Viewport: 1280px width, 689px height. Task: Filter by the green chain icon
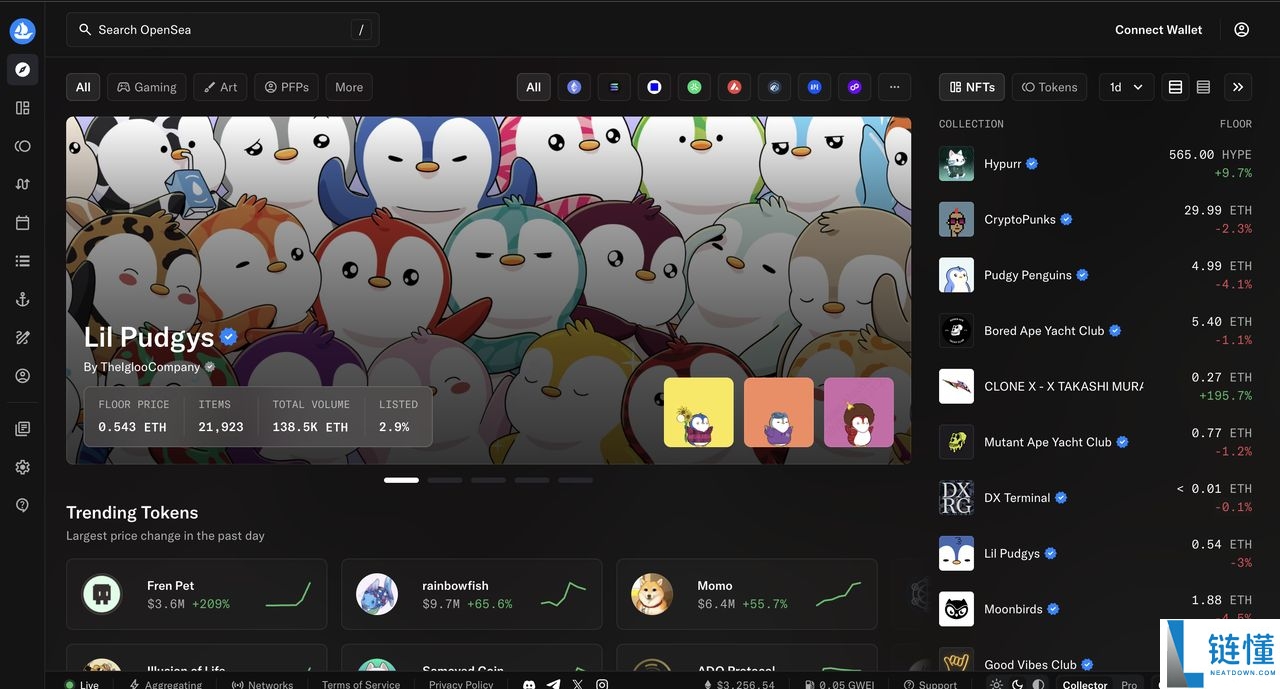click(694, 87)
